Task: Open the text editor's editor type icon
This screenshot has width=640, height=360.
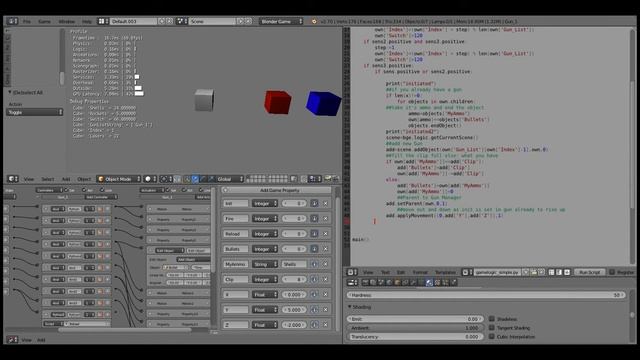Action: [x=352, y=272]
